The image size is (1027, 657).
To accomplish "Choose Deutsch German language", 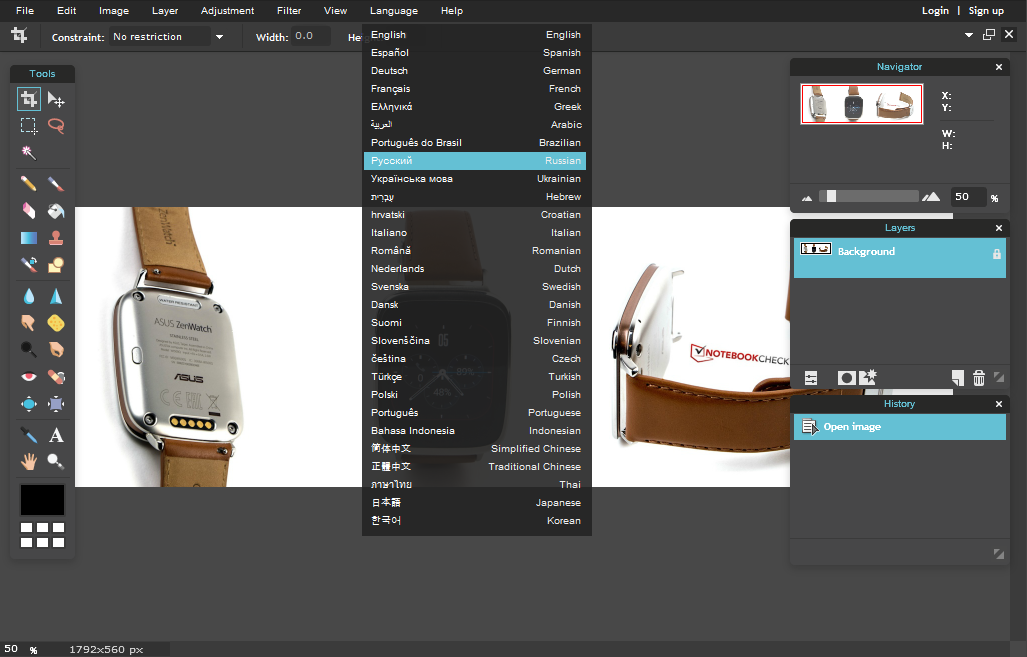I will point(475,71).
